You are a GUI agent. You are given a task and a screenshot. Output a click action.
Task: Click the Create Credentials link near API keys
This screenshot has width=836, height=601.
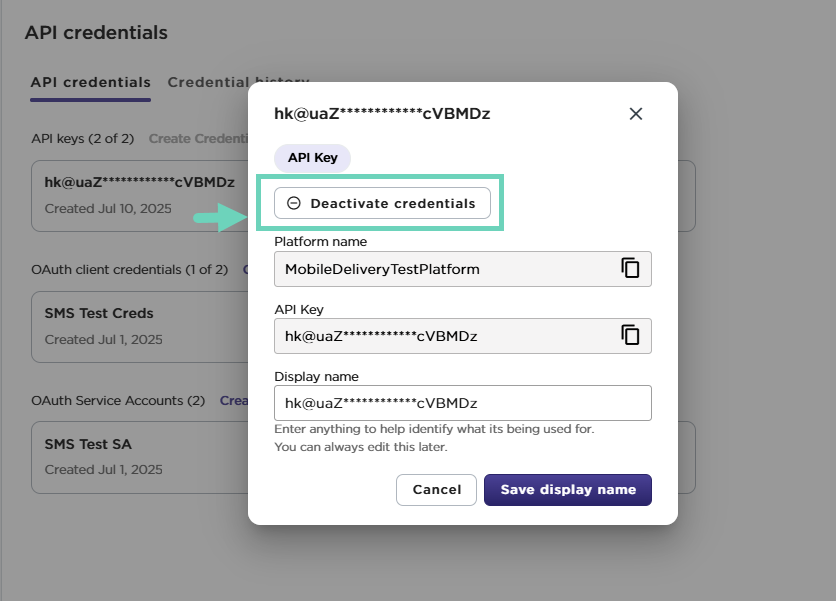tap(198, 139)
